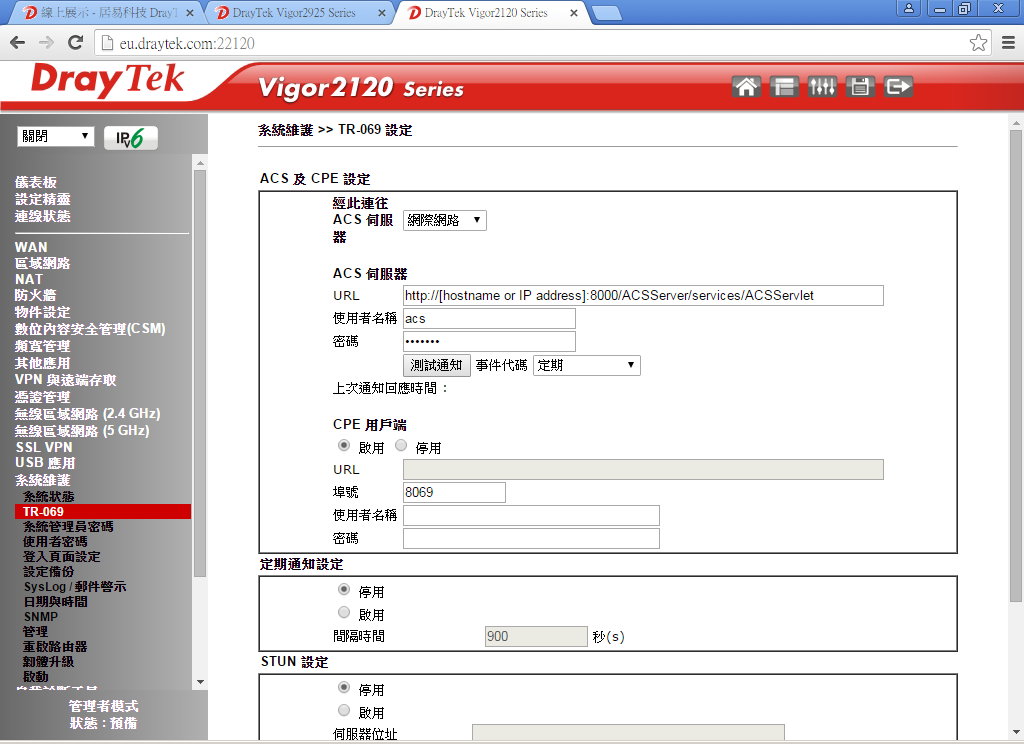Image resolution: width=1024 pixels, height=744 pixels.
Task: Select 停用 radio under CPE 用戶端
Action: [401, 445]
